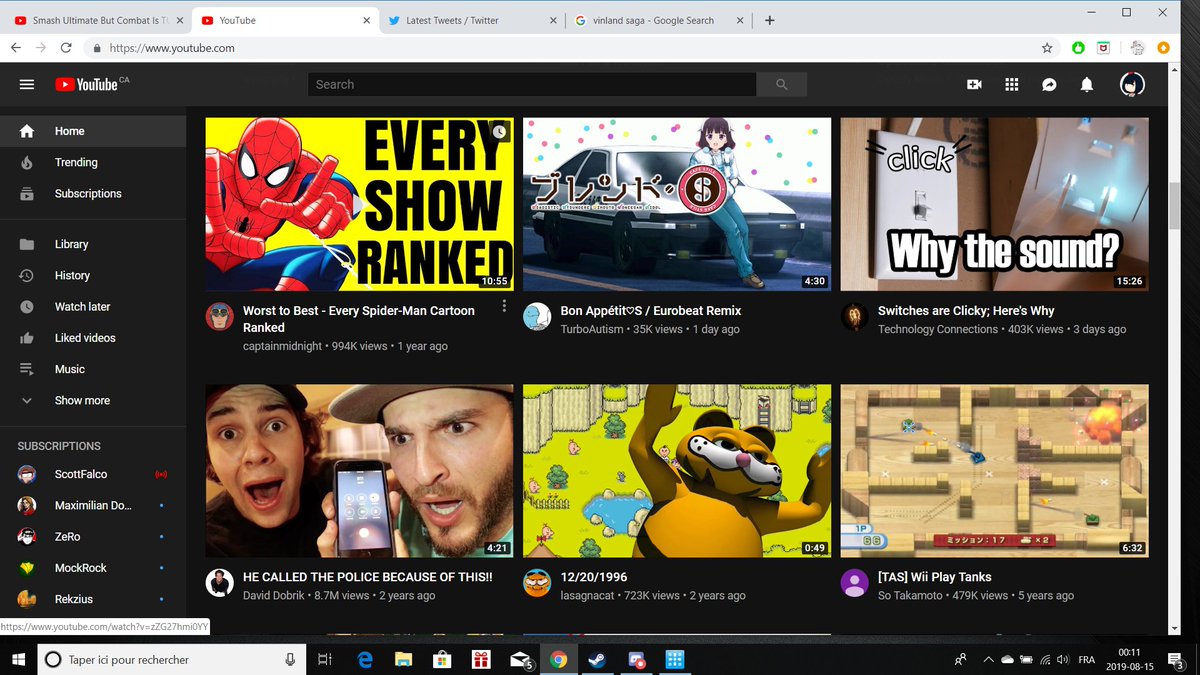1200x675 pixels.
Task: Bookmark this page with the star
Action: (1046, 48)
